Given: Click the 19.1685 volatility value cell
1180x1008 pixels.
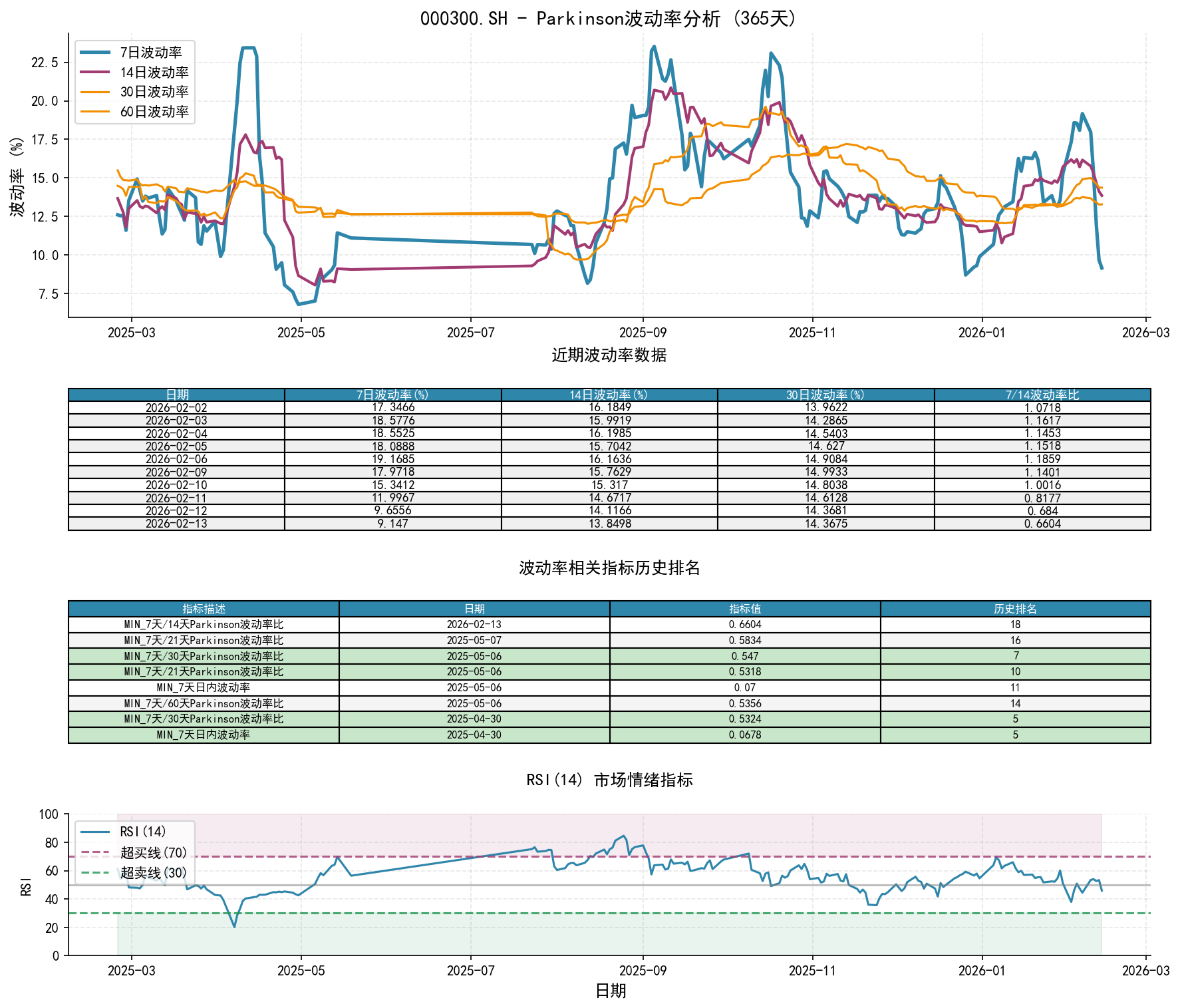Looking at the screenshot, I should click(x=392, y=459).
